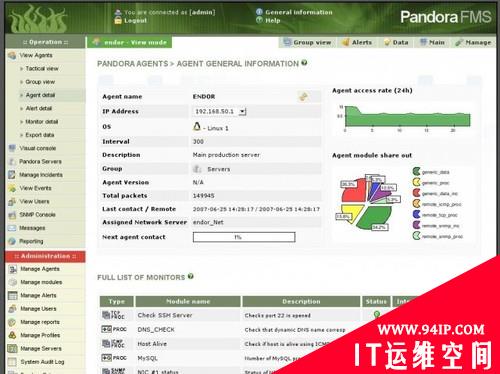This screenshot has width=500, height=374.
Task: Click the DNS_CHECK module name
Action: [156, 329]
